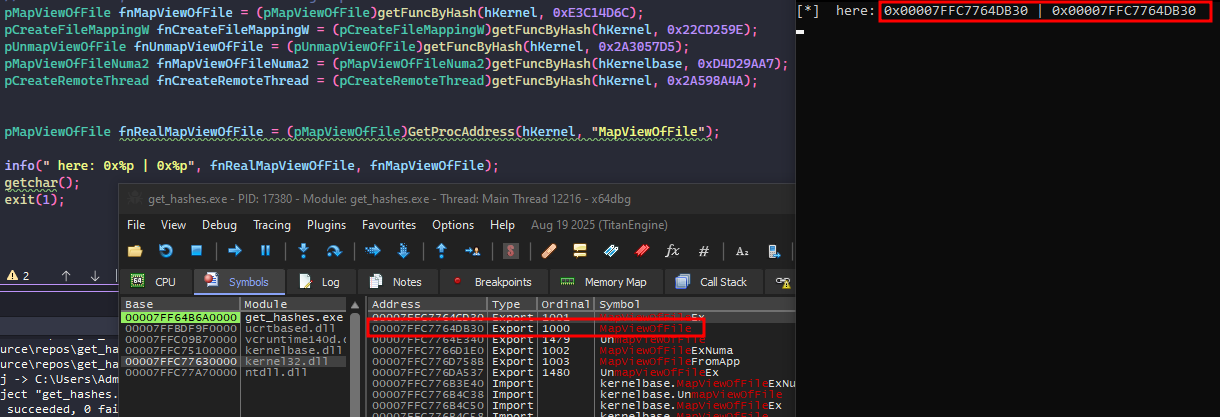
Task: Sort symbols by the Ordinal column header
Action: [x=565, y=304]
